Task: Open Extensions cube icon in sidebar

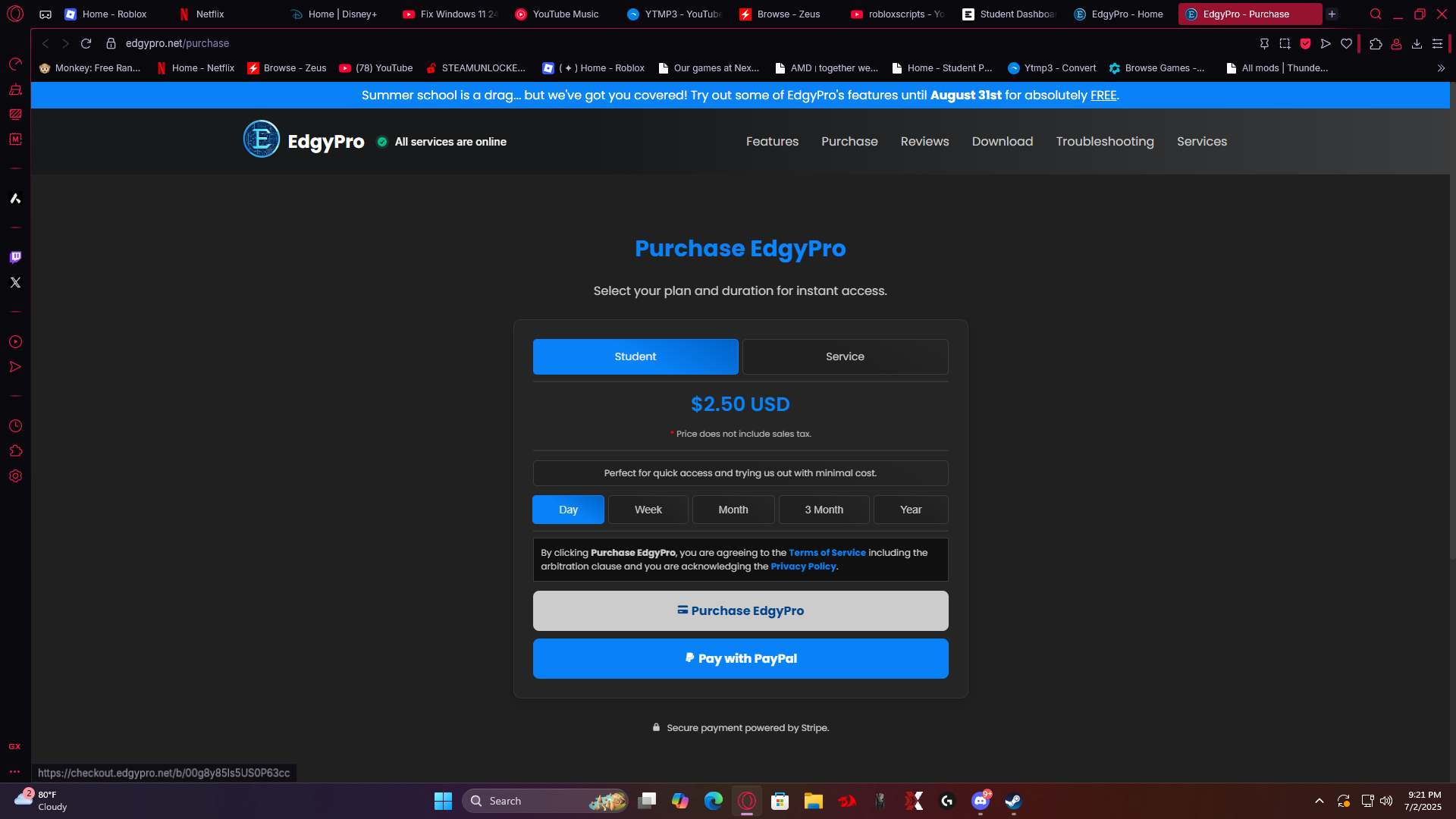Action: (x=15, y=450)
